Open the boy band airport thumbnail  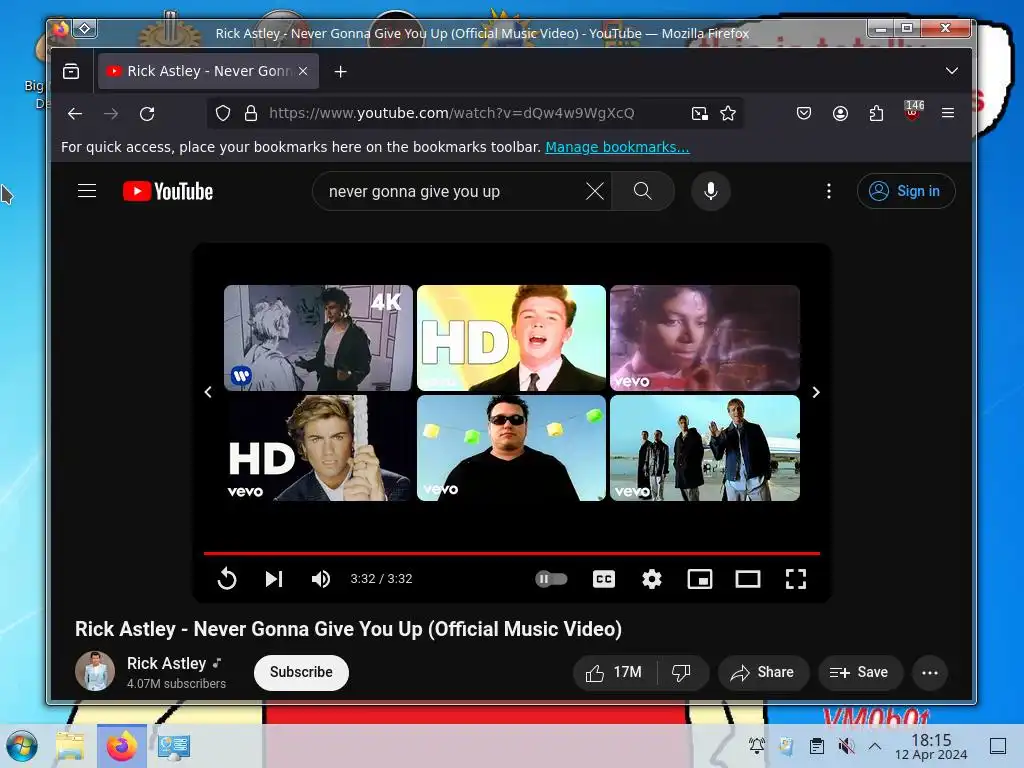705,448
